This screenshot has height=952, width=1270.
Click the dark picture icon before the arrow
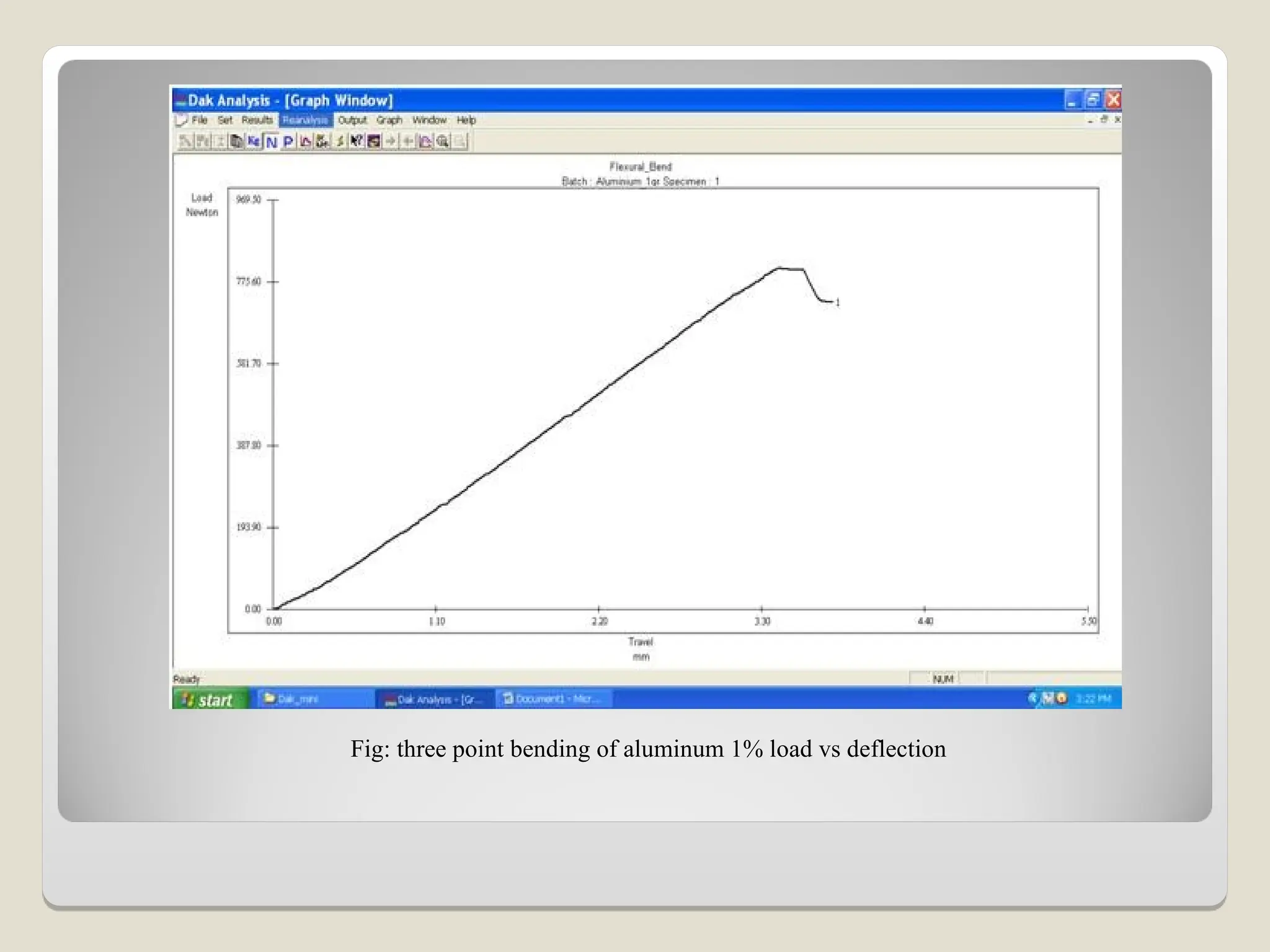click(x=374, y=141)
